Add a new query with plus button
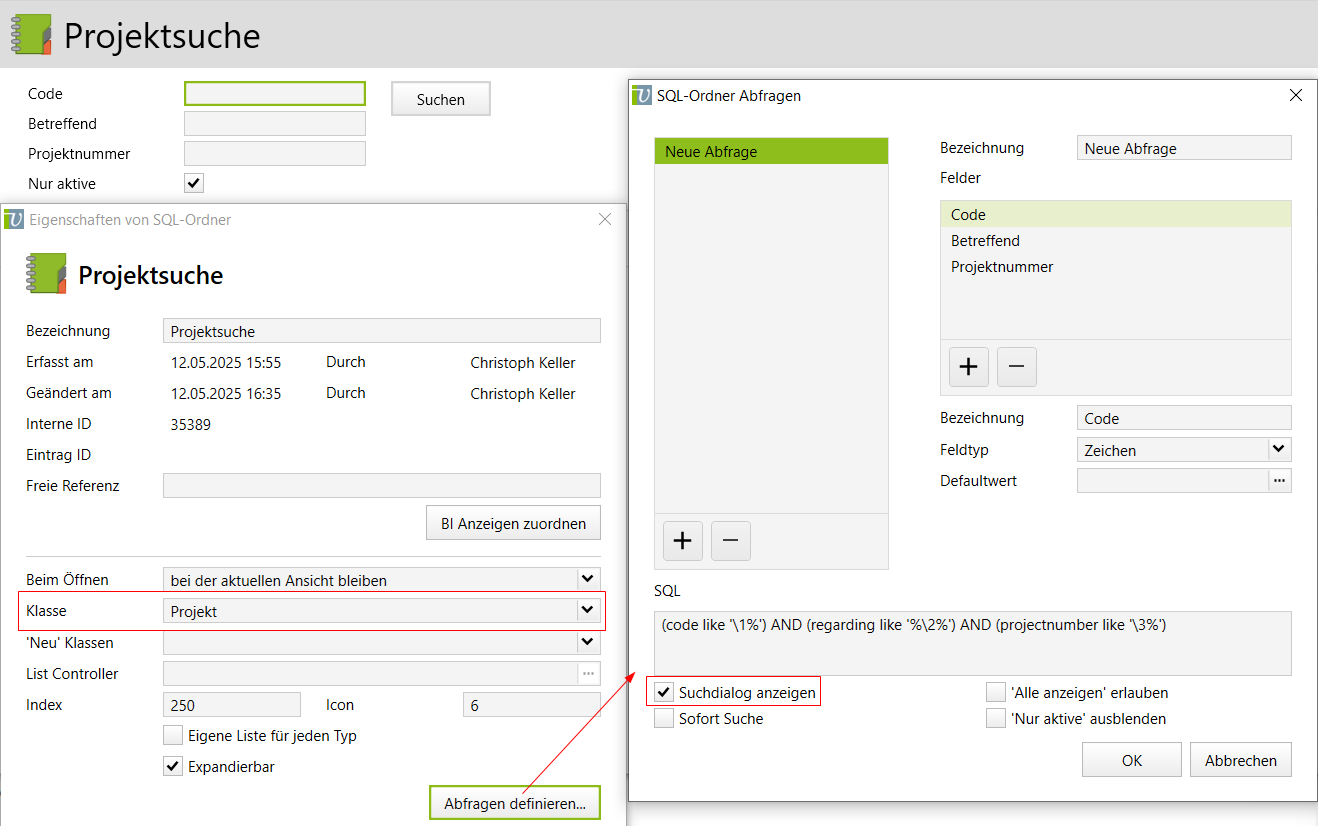Screen dimensions: 1318x826 coord(682,541)
